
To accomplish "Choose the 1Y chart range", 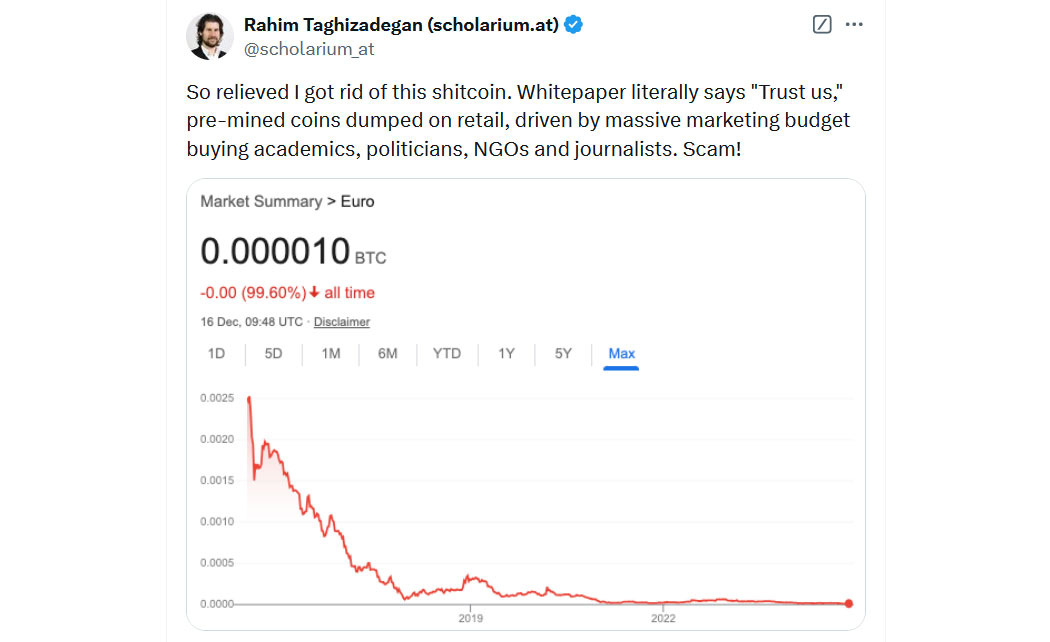I will click(506, 353).
